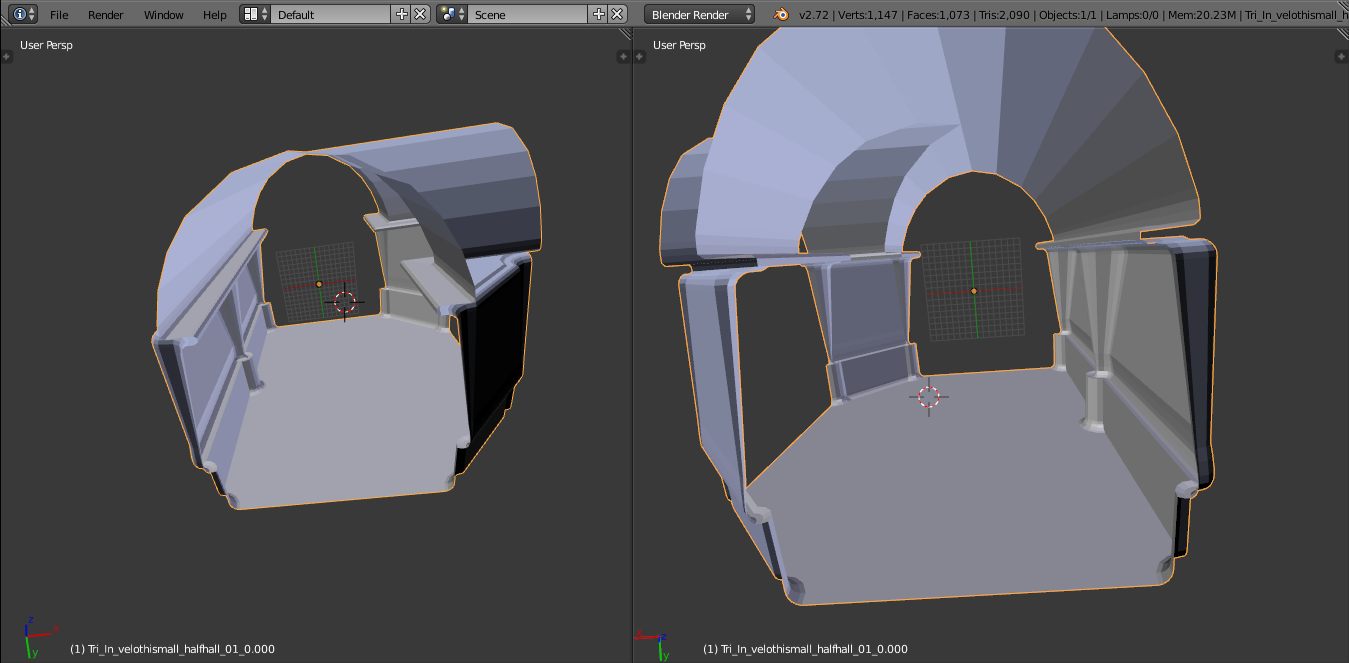Click the Blender logo in info header

pyautogui.click(x=780, y=14)
